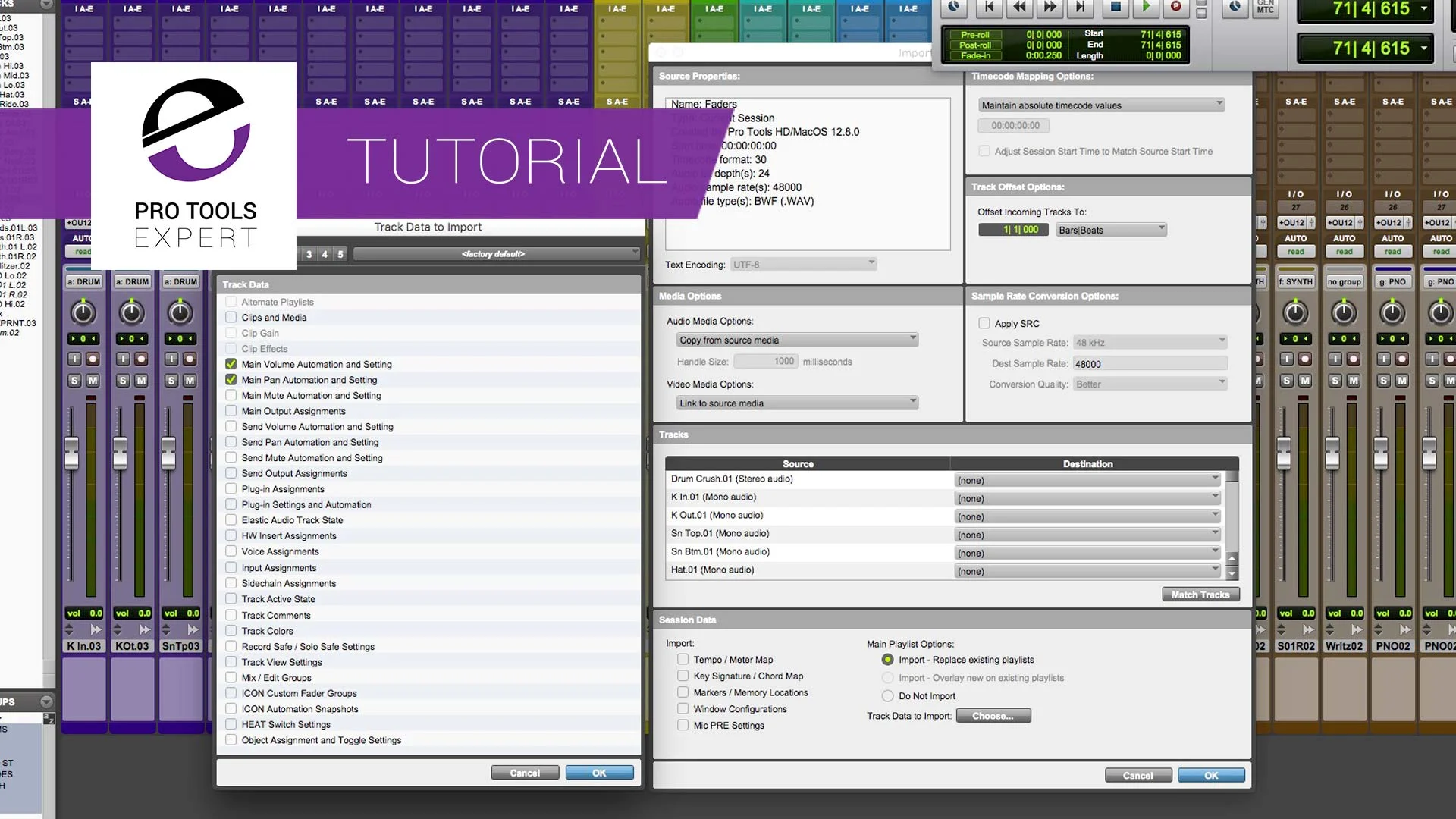Click the GEN MTC toolbar button
The height and width of the screenshot is (819, 1456).
pos(1266,9)
